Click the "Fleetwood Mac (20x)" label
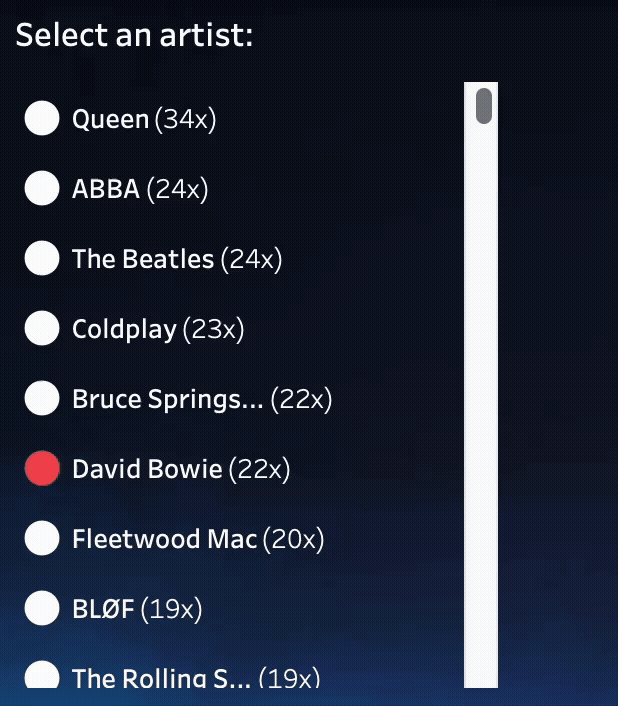Image resolution: width=618 pixels, height=706 pixels. 198,539
